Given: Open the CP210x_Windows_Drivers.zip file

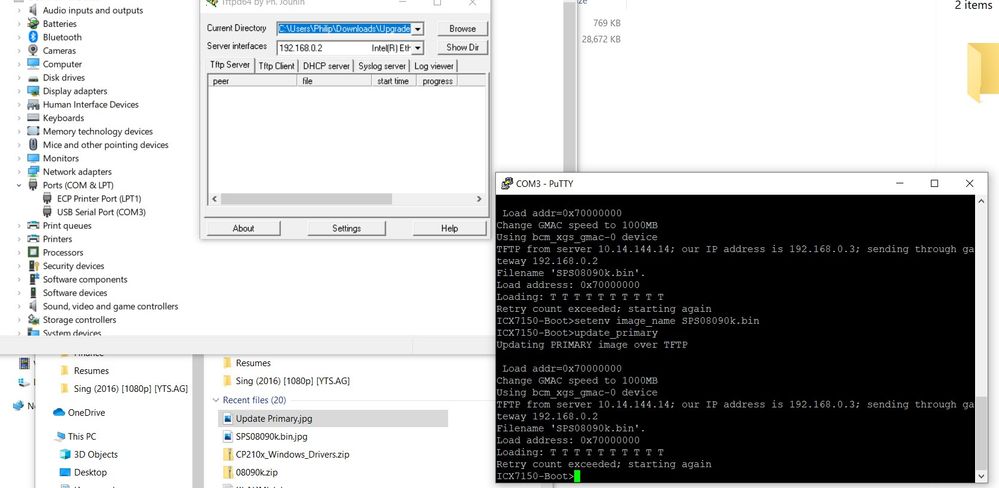Looking at the screenshot, I should [x=292, y=454].
